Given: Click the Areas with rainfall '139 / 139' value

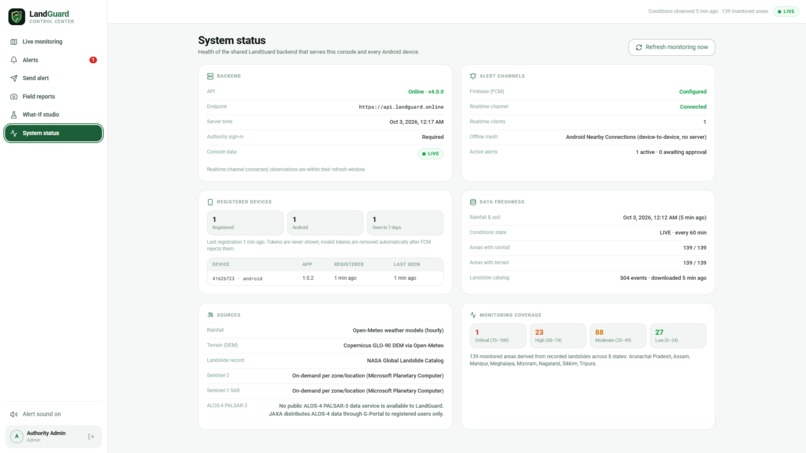Looking at the screenshot, I should 694,248.
